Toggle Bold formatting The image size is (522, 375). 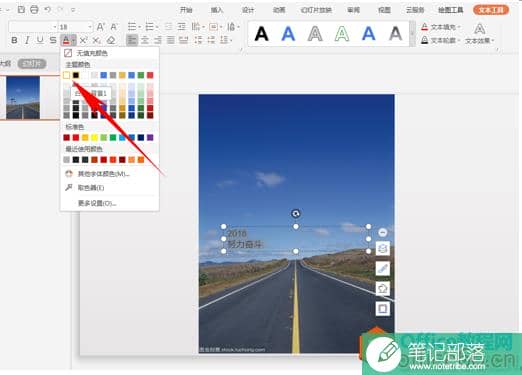(14, 40)
